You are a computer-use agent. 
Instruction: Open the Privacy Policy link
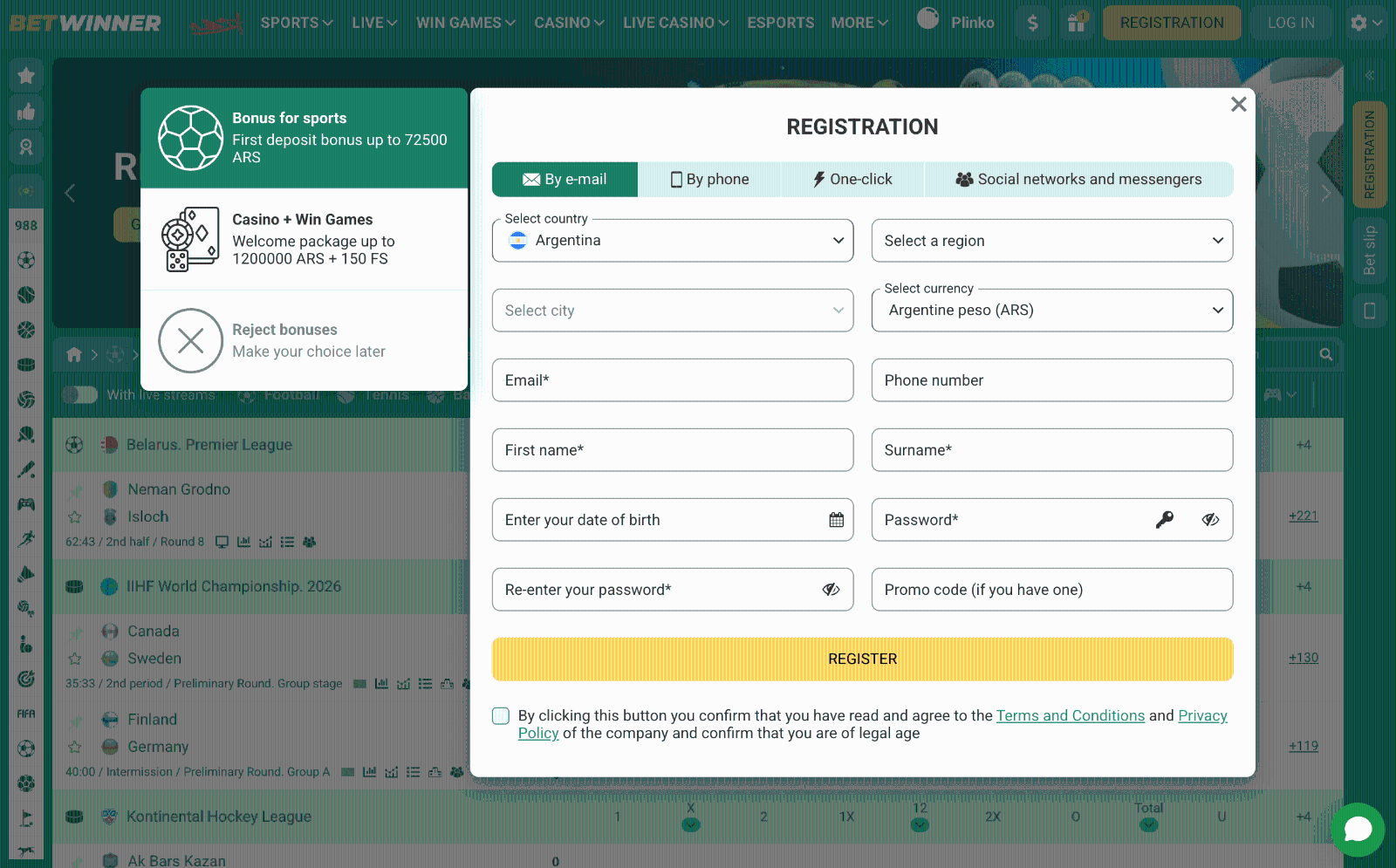click(1203, 715)
